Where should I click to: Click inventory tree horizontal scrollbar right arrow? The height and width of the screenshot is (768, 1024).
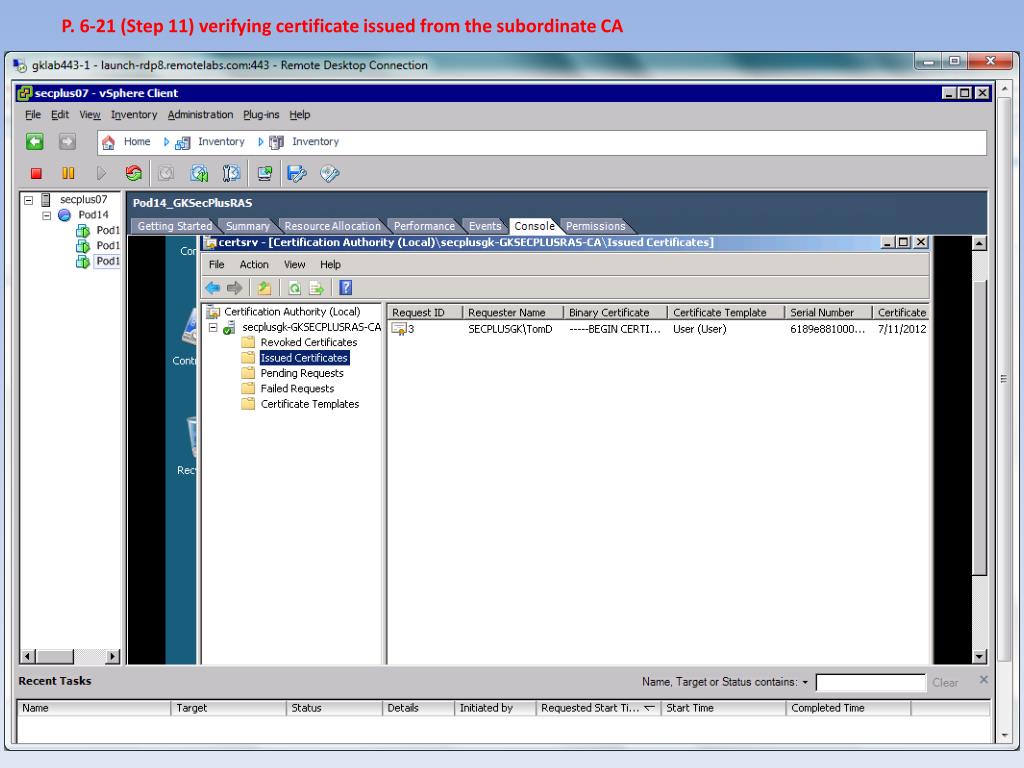(x=113, y=656)
